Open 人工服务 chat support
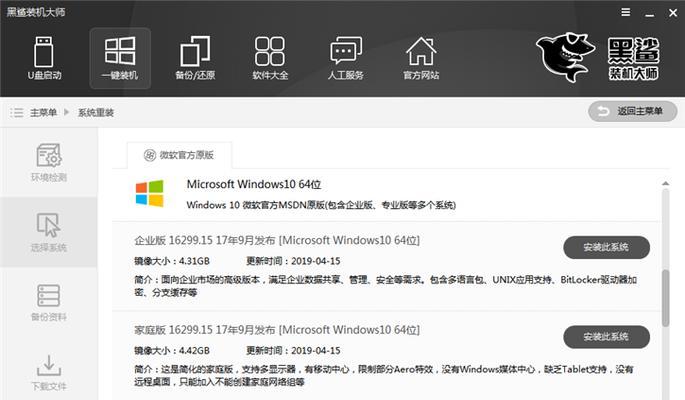Image resolution: width=685 pixels, height=400 pixels. click(346, 58)
